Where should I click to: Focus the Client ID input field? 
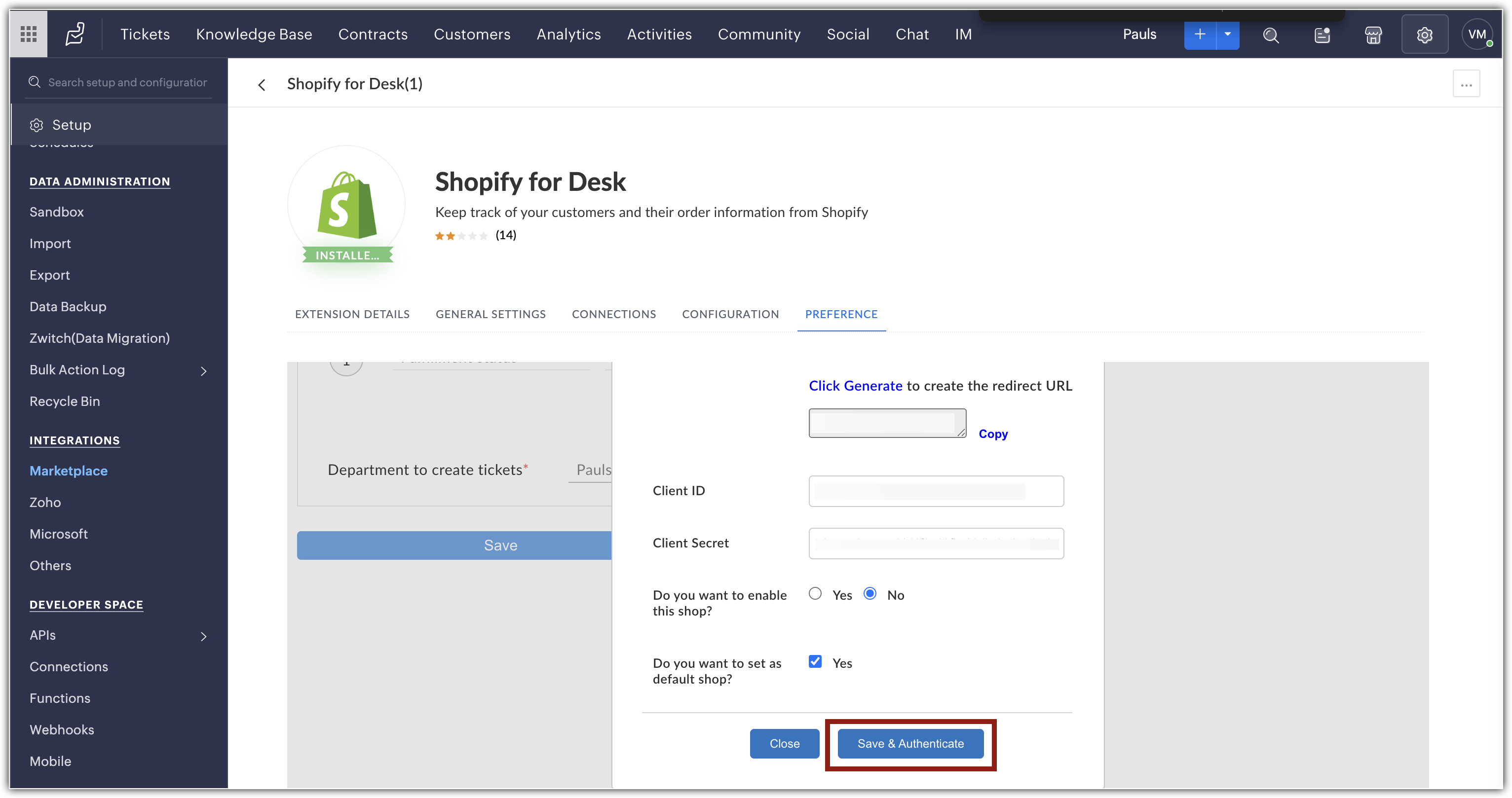[x=936, y=491]
